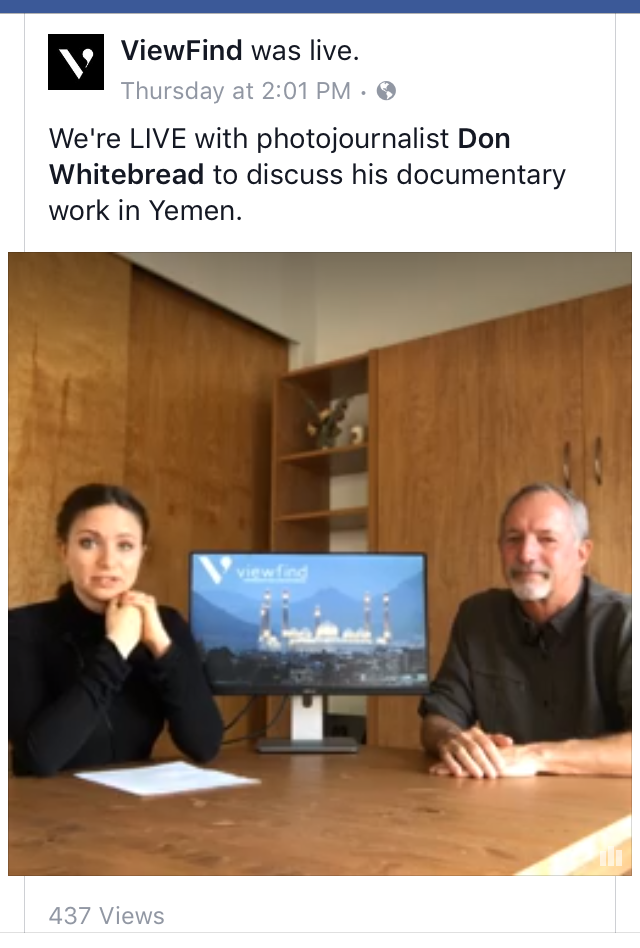Click the 'was live.' status text

[x=305, y=50]
